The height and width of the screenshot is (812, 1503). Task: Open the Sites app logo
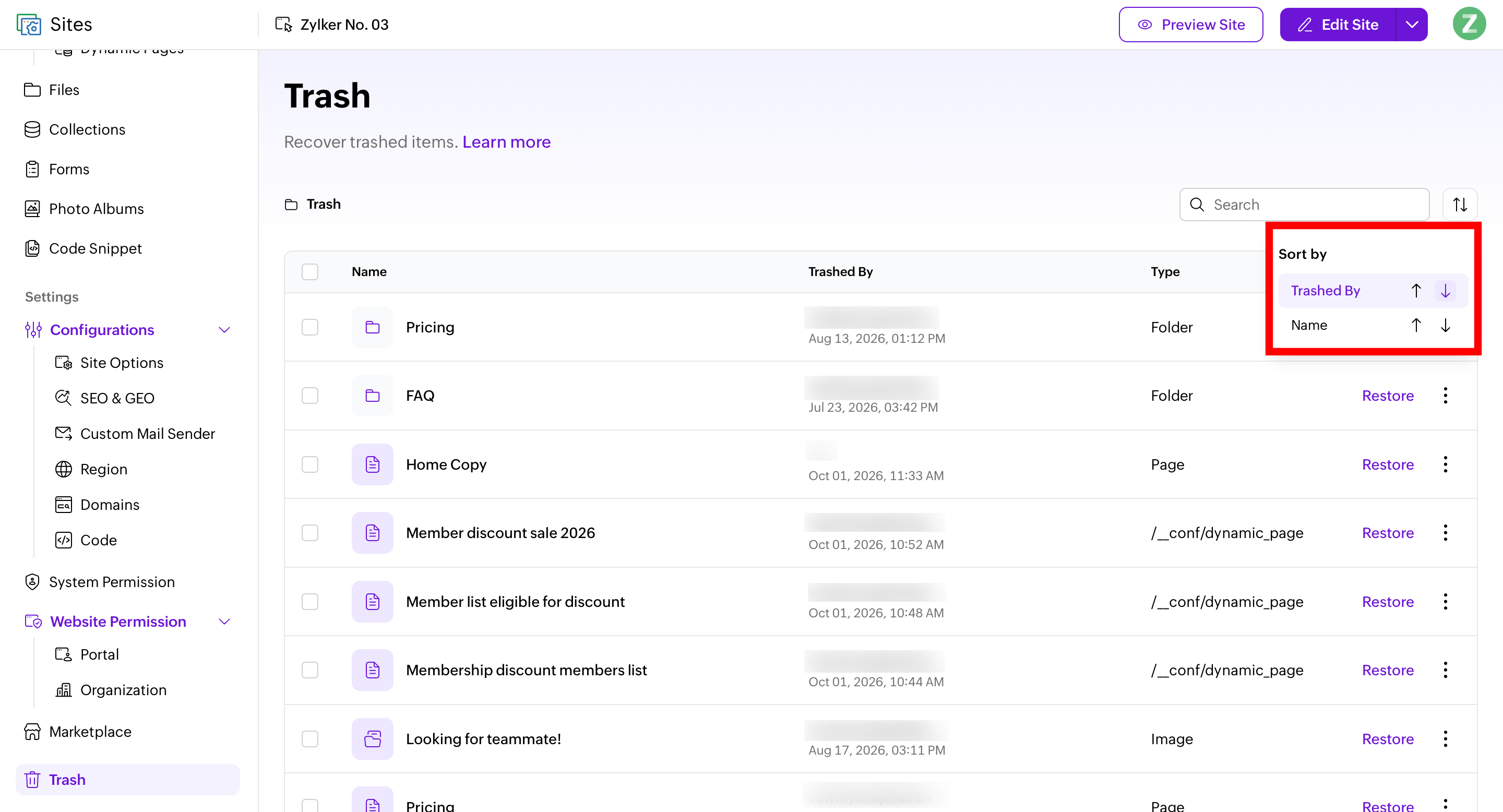tap(29, 25)
